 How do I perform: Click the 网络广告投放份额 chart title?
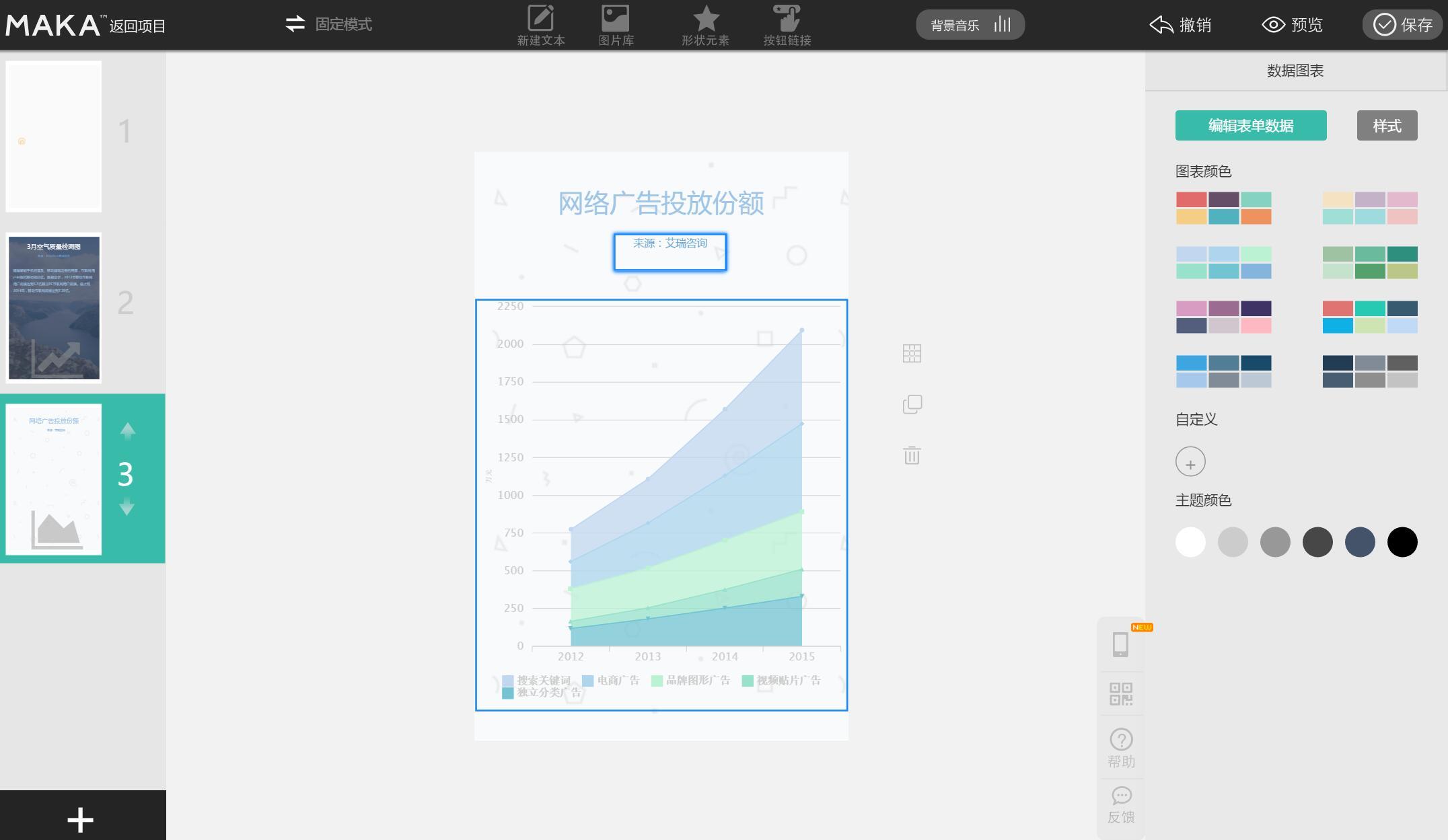661,203
